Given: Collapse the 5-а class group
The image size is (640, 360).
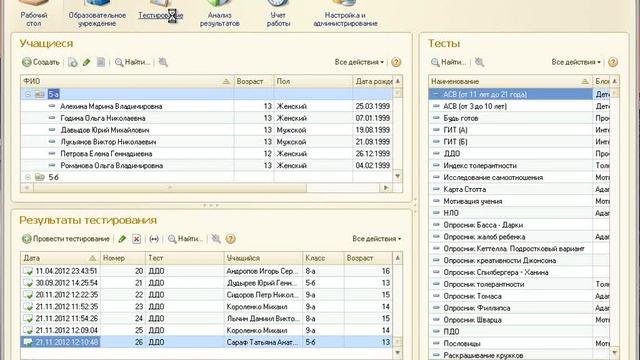Looking at the screenshot, I should pyautogui.click(x=28, y=94).
